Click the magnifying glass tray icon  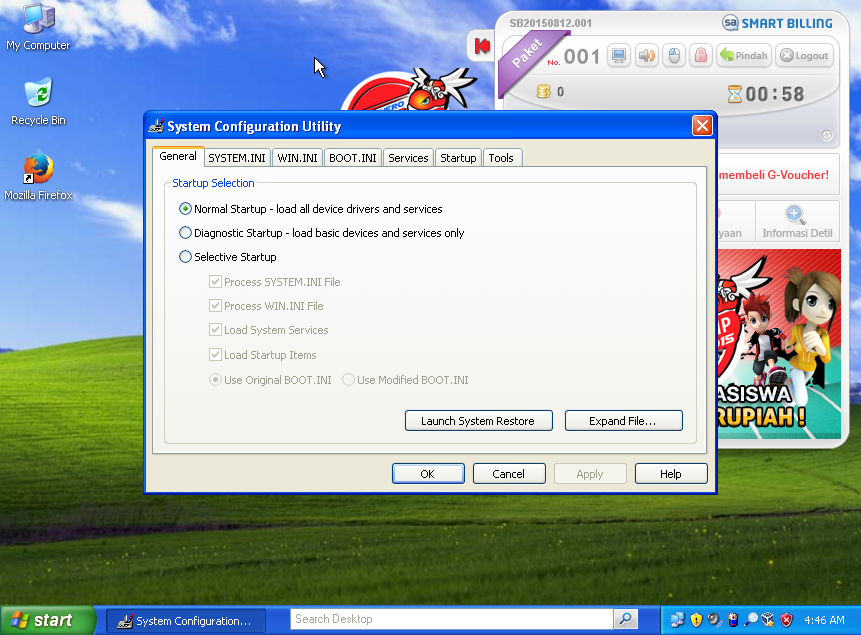point(751,620)
